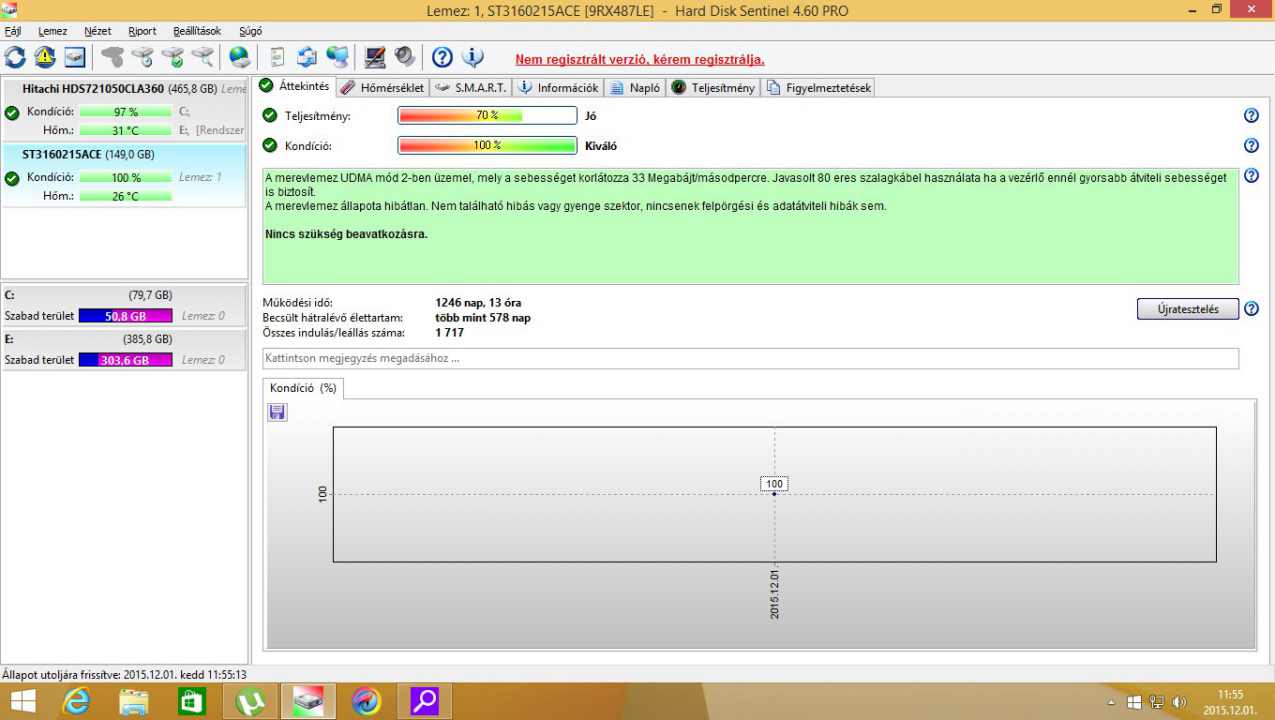The height and width of the screenshot is (720, 1275).
Task: Open uTorrent from the taskbar
Action: click(249, 702)
